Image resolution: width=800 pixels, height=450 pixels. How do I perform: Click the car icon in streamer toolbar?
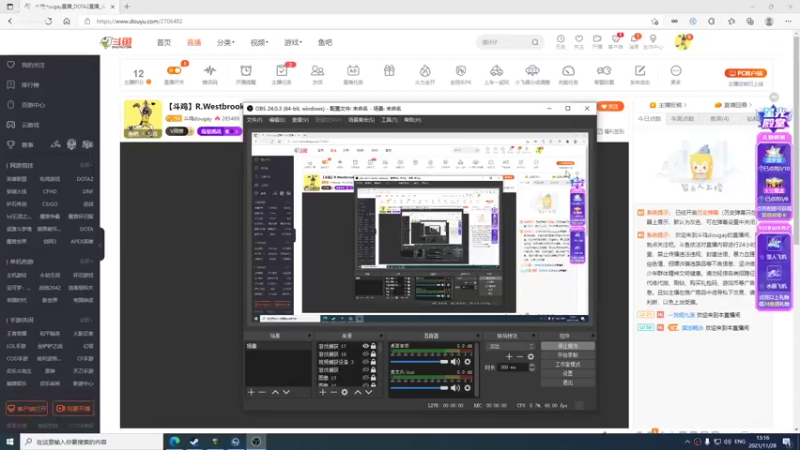tap(496, 70)
